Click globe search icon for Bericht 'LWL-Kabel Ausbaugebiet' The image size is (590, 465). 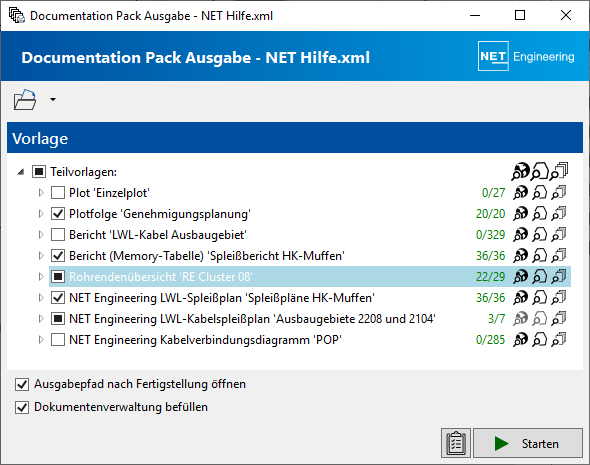[x=521, y=235]
